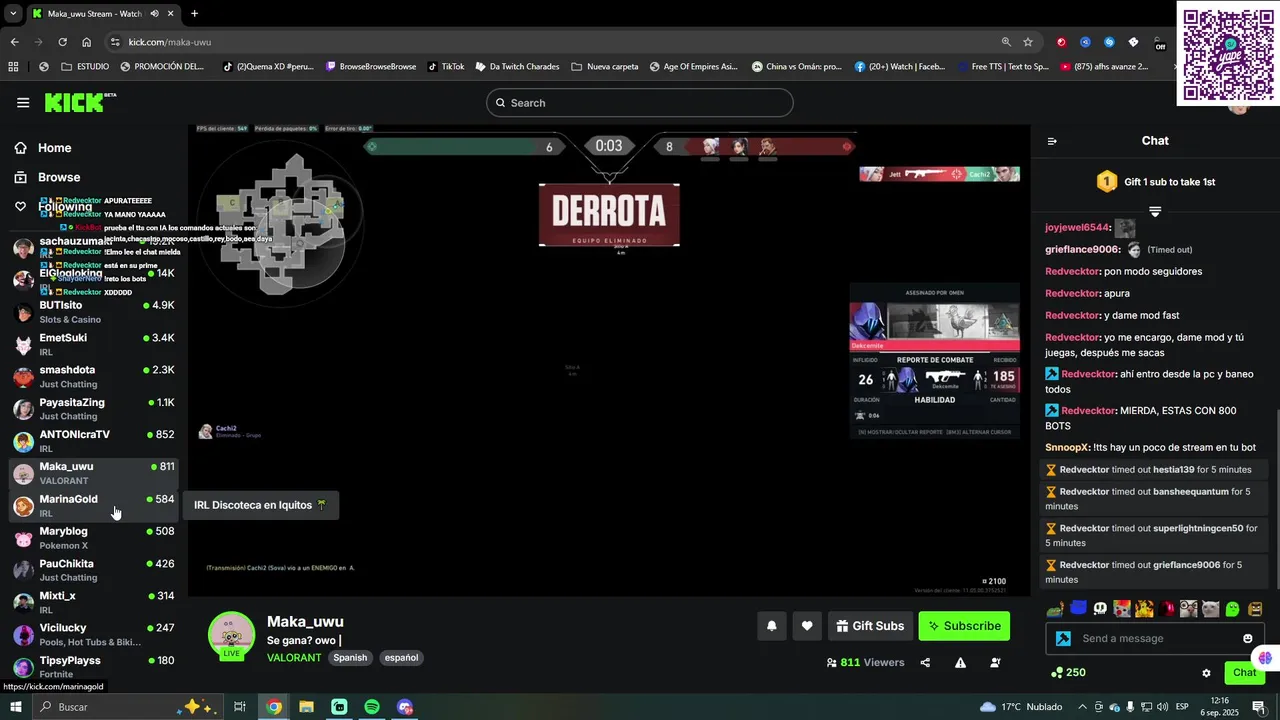Follow the channel with the heart button

807,626
